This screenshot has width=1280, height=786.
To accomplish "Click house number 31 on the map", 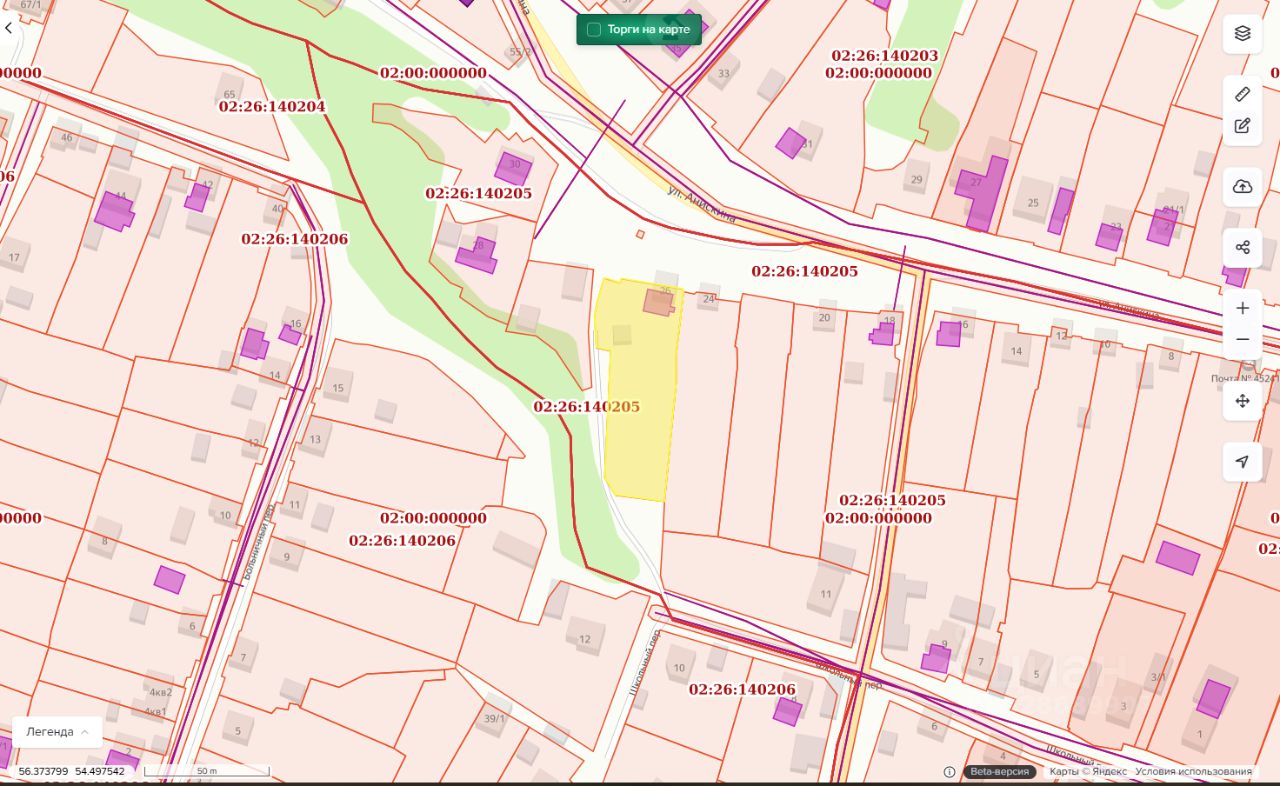I will tap(807, 144).
